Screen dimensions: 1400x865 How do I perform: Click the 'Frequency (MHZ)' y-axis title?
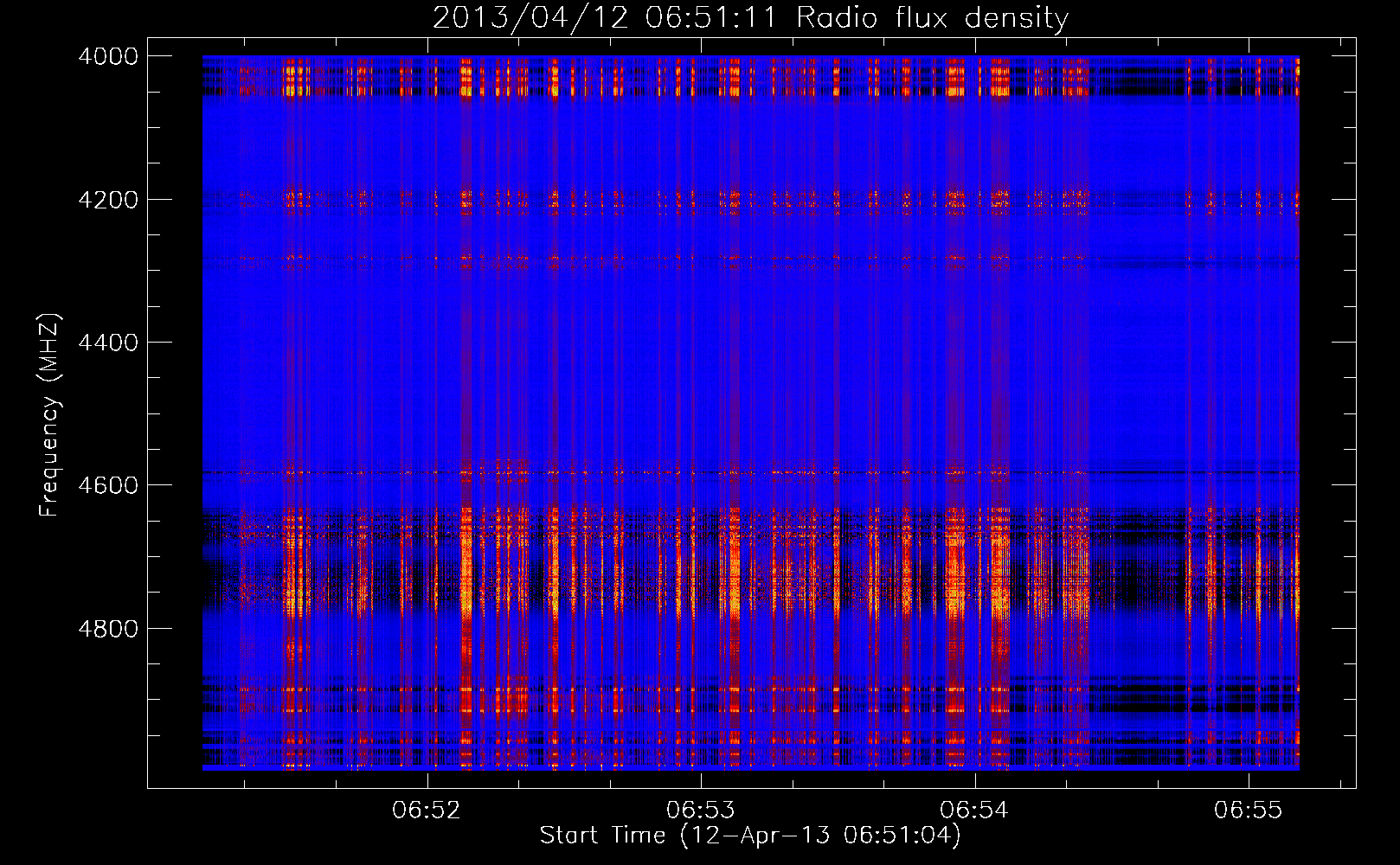(x=50, y=415)
